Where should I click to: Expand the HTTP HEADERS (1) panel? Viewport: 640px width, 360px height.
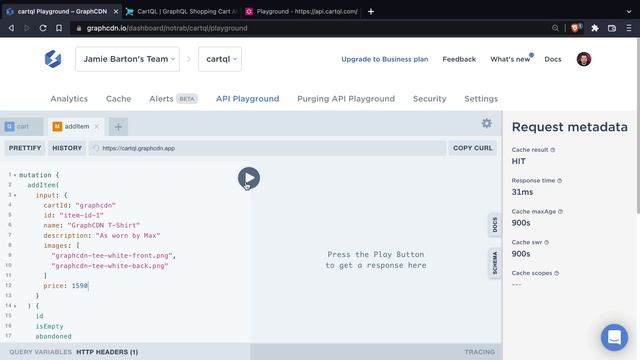[107, 352]
